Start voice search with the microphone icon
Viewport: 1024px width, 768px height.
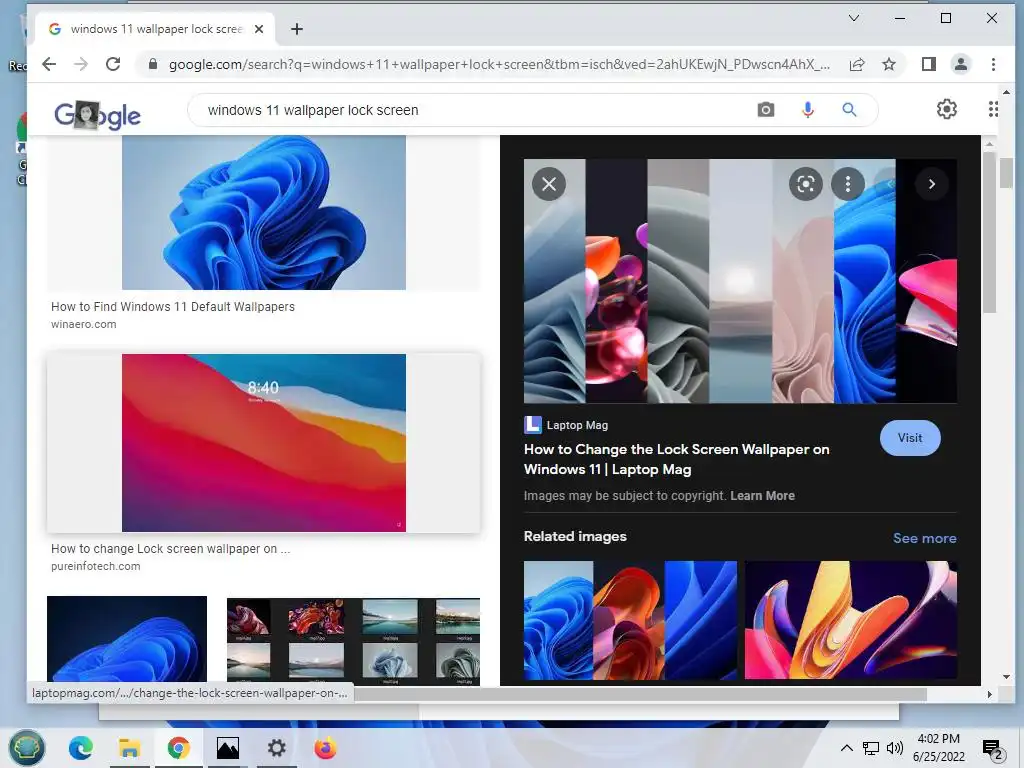coord(808,110)
